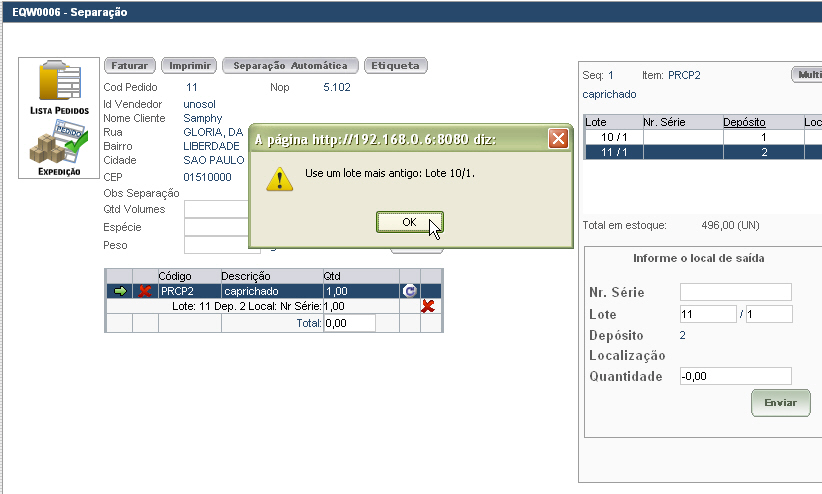
Task: Click the Nr. Série column header
Action: [x=664, y=122]
